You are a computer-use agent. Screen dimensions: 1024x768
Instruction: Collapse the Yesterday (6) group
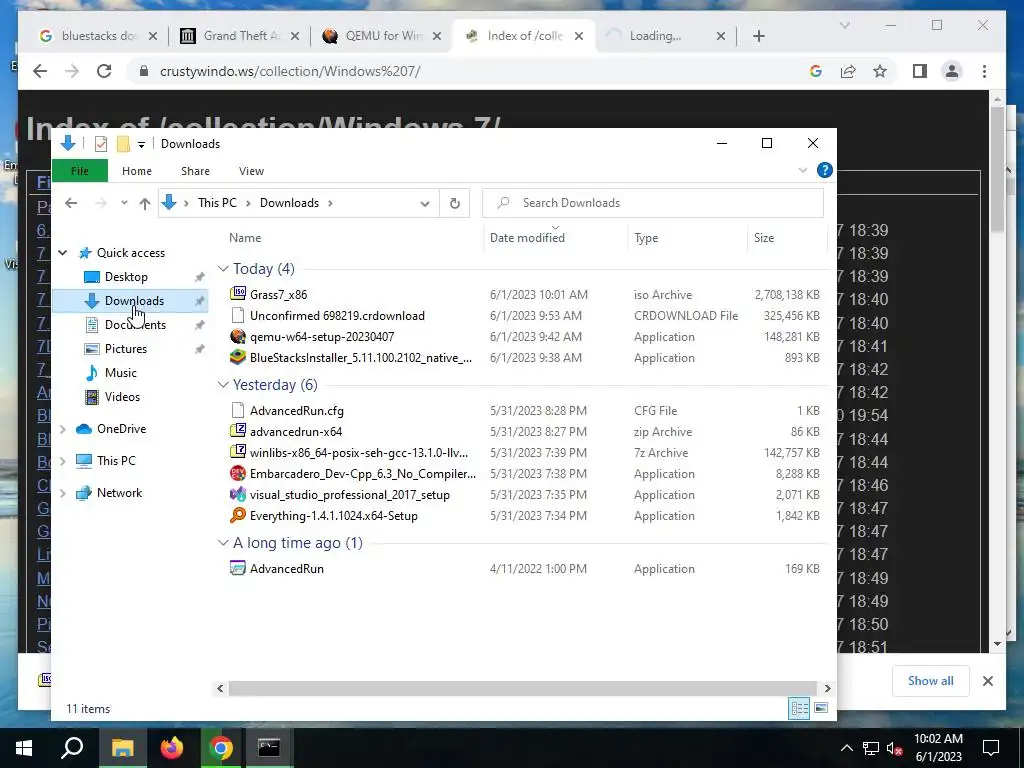[223, 385]
